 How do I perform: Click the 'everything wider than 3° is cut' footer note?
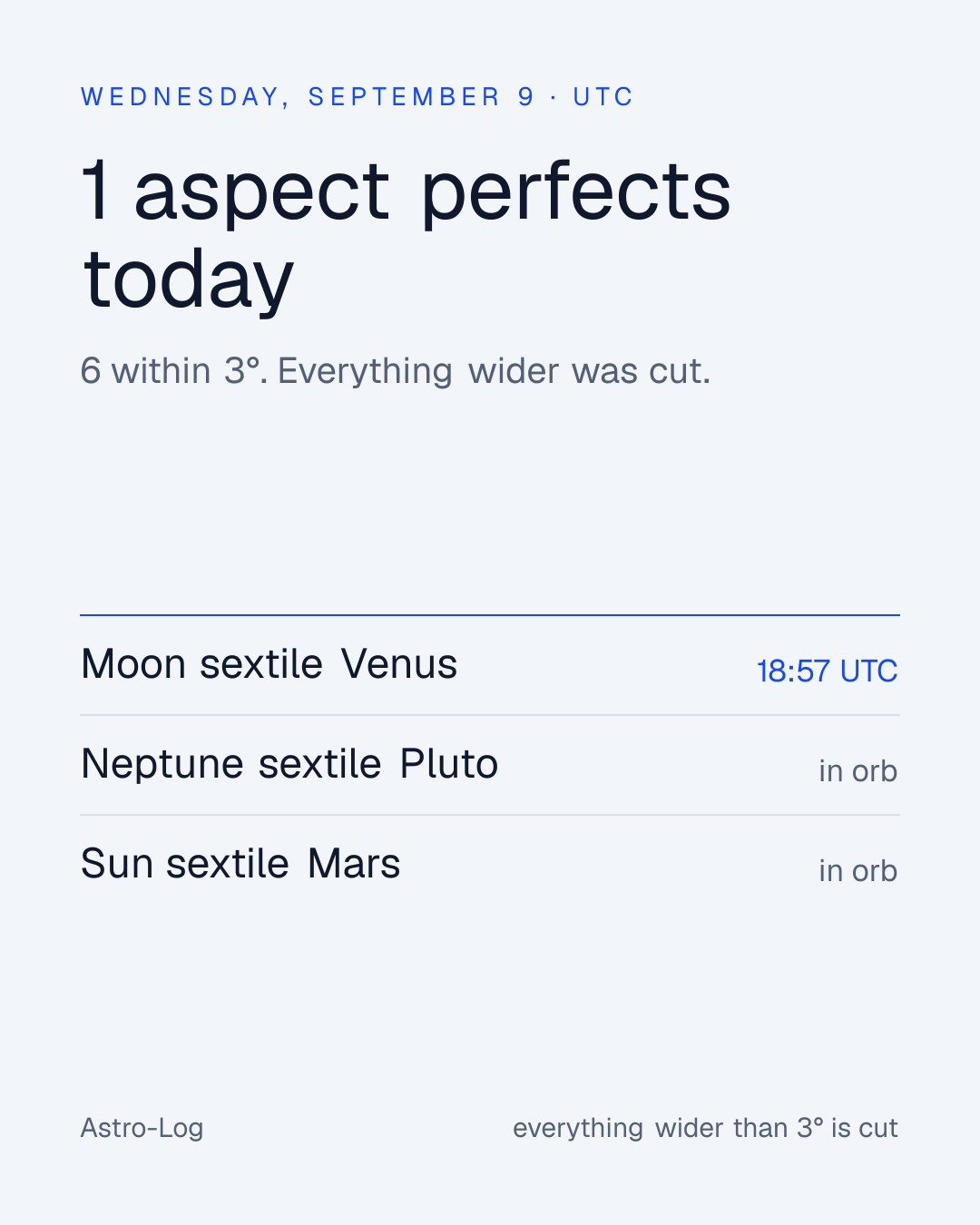705,1128
